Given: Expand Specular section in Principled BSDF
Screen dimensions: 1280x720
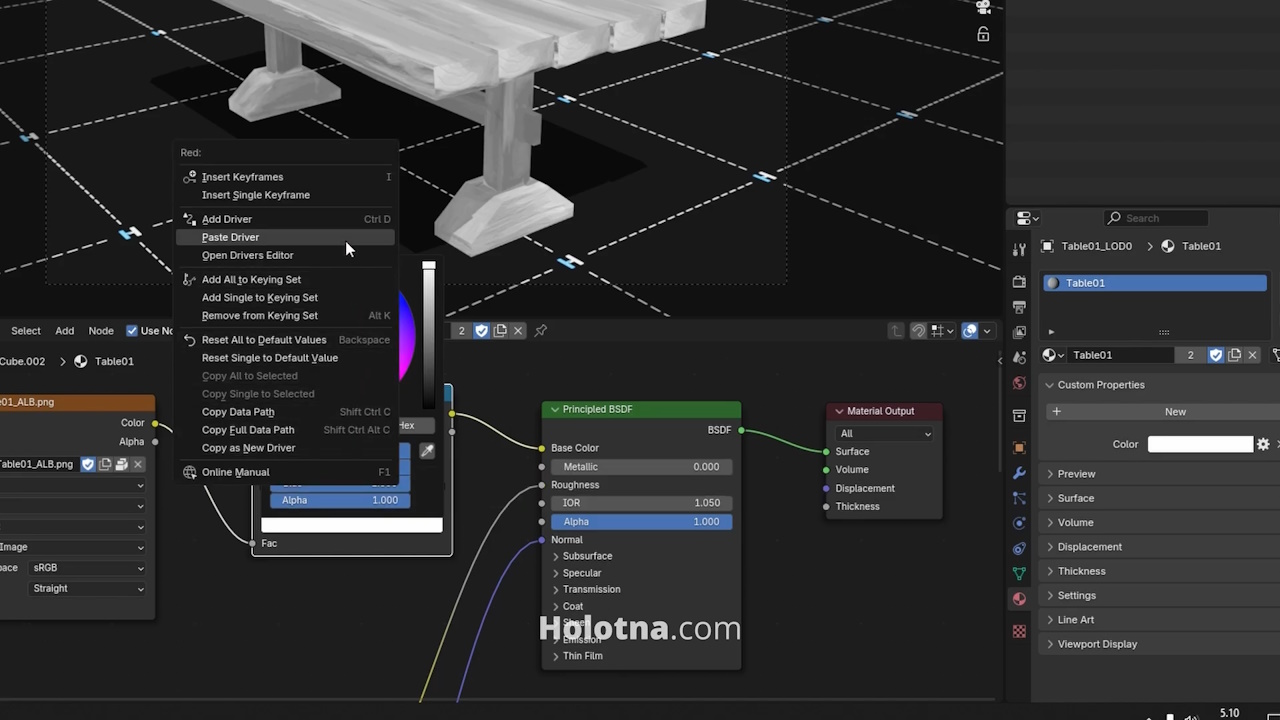Looking at the screenshot, I should click(576, 573).
